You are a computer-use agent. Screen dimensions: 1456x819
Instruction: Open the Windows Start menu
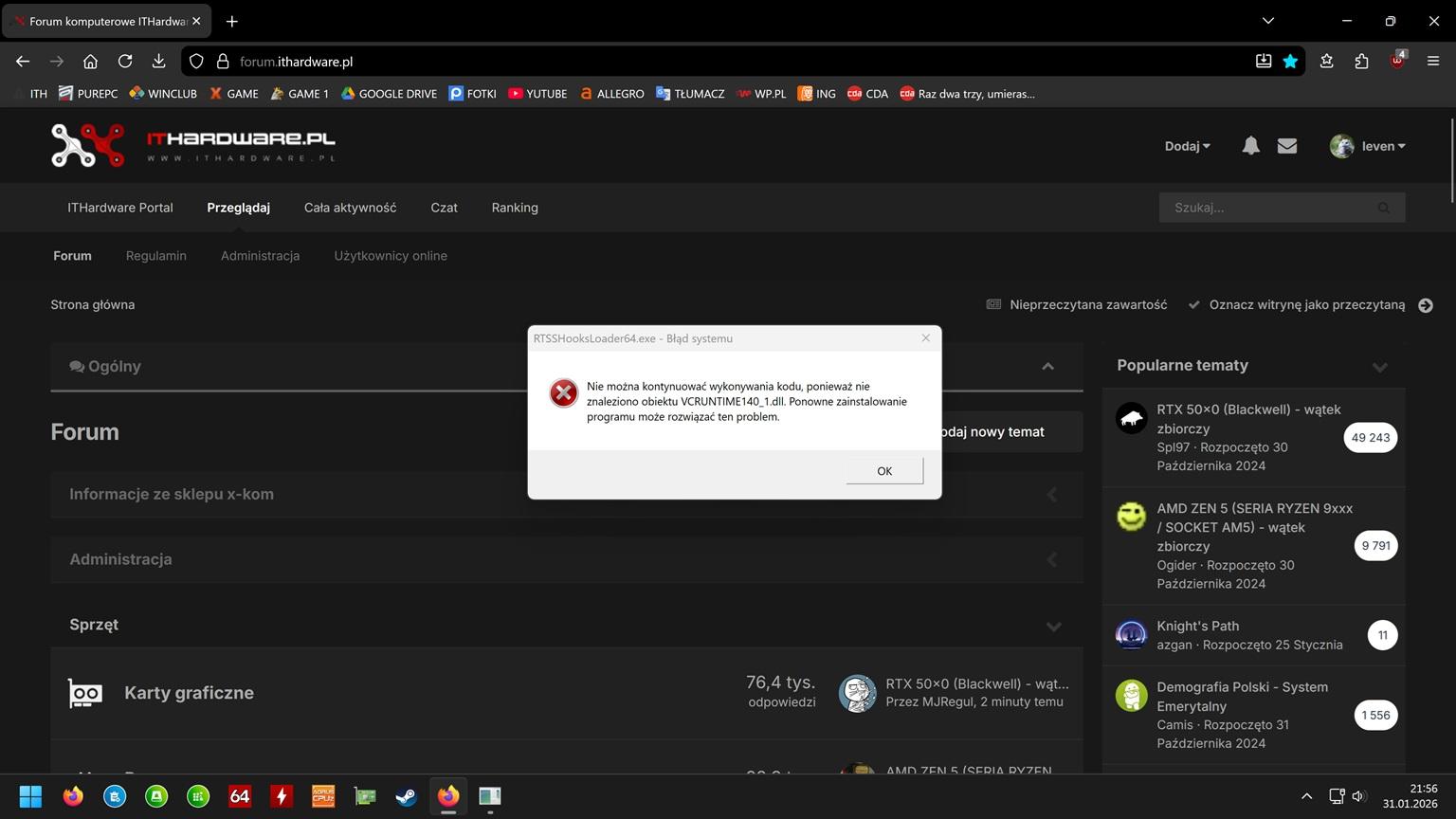click(30, 796)
